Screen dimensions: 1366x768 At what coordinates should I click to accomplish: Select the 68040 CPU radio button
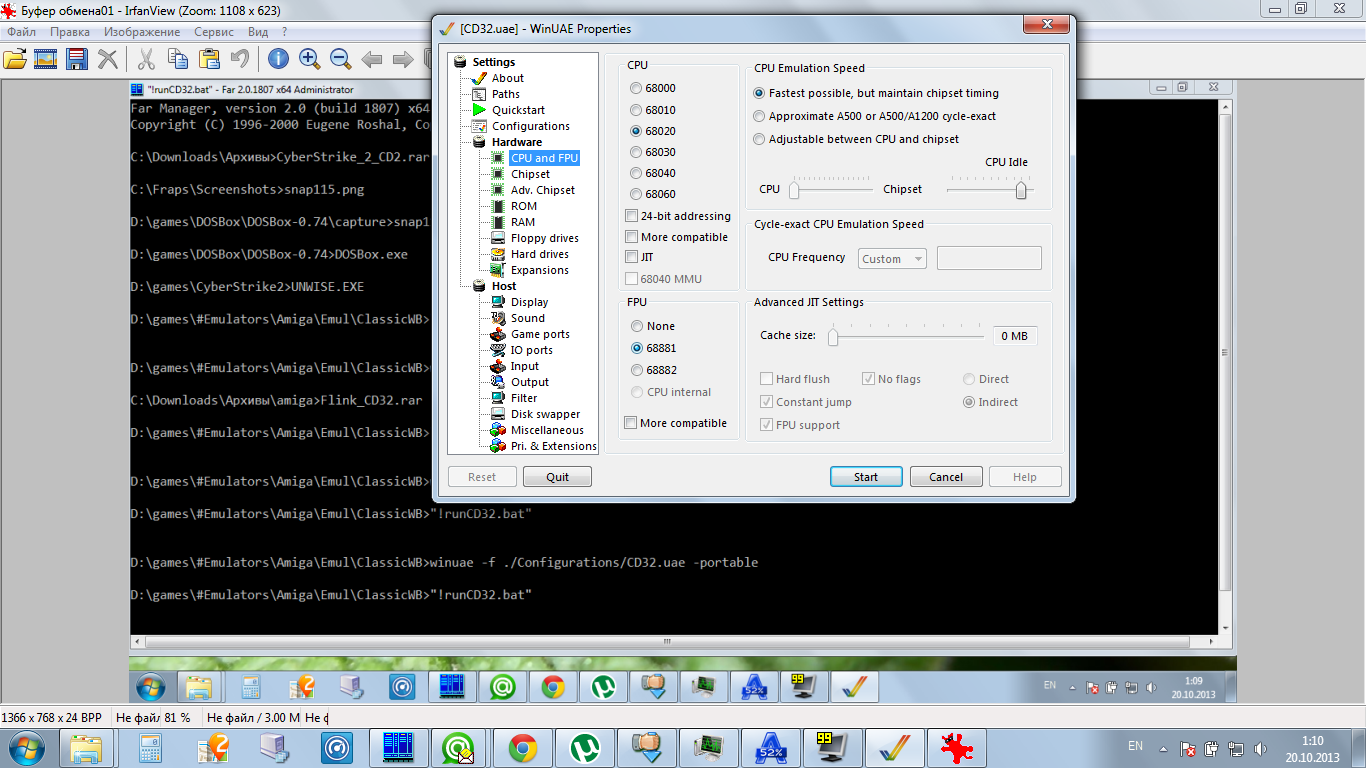(636, 173)
